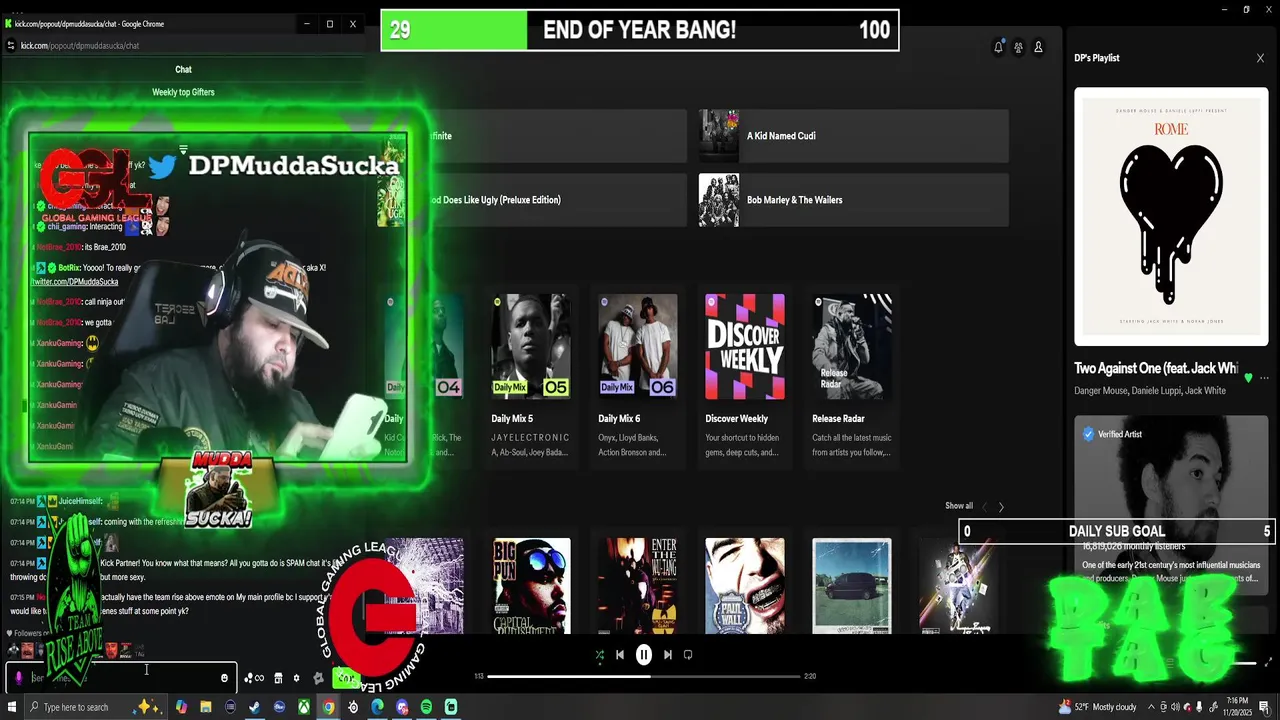
Task: Open the ROME album cover artwork
Action: click(x=1171, y=216)
